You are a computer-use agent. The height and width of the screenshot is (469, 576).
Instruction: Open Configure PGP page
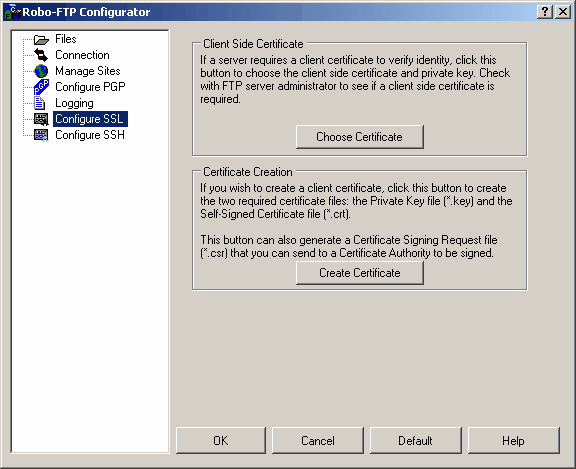[x=90, y=87]
